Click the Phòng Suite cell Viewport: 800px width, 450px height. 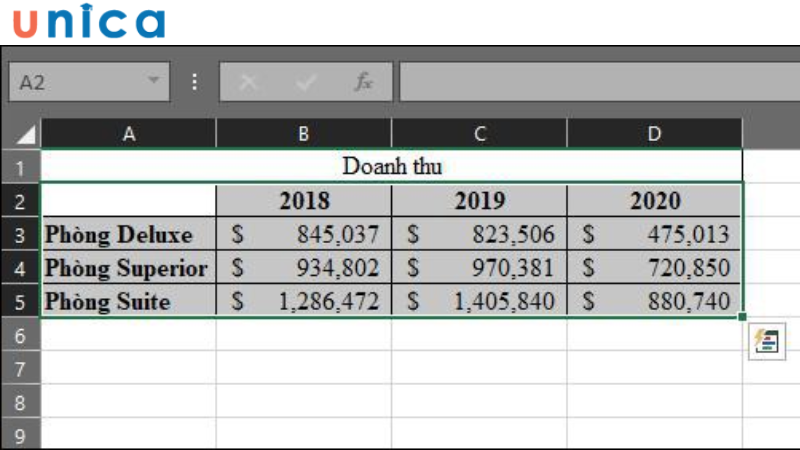129,301
